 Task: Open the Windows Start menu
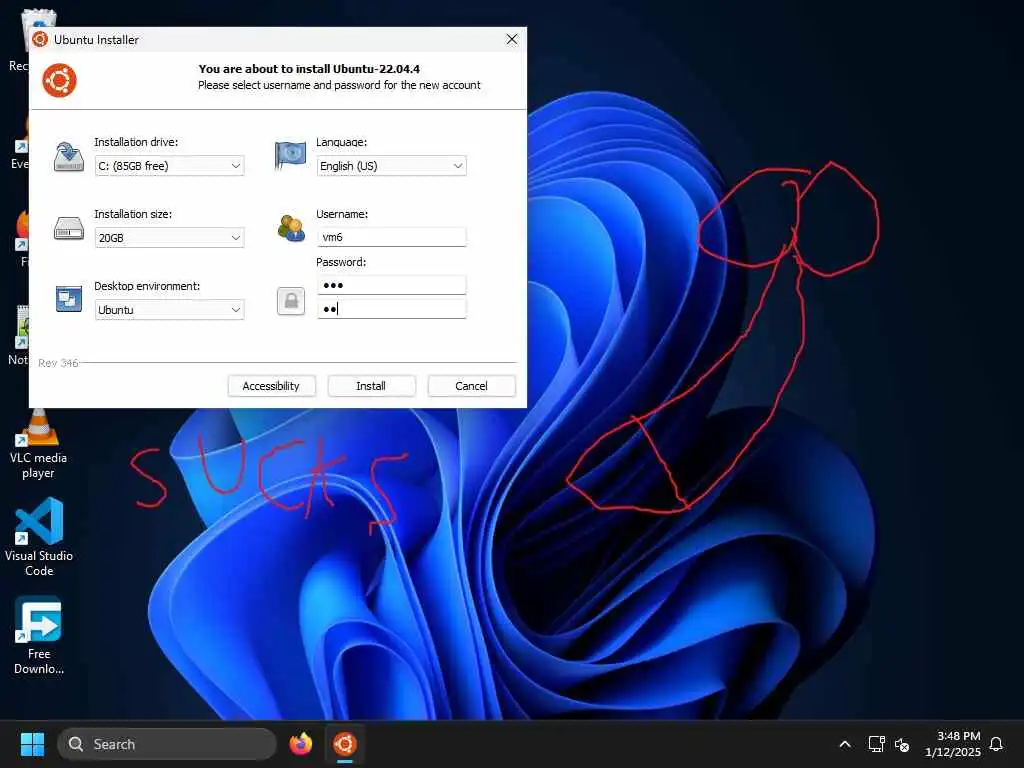click(32, 744)
